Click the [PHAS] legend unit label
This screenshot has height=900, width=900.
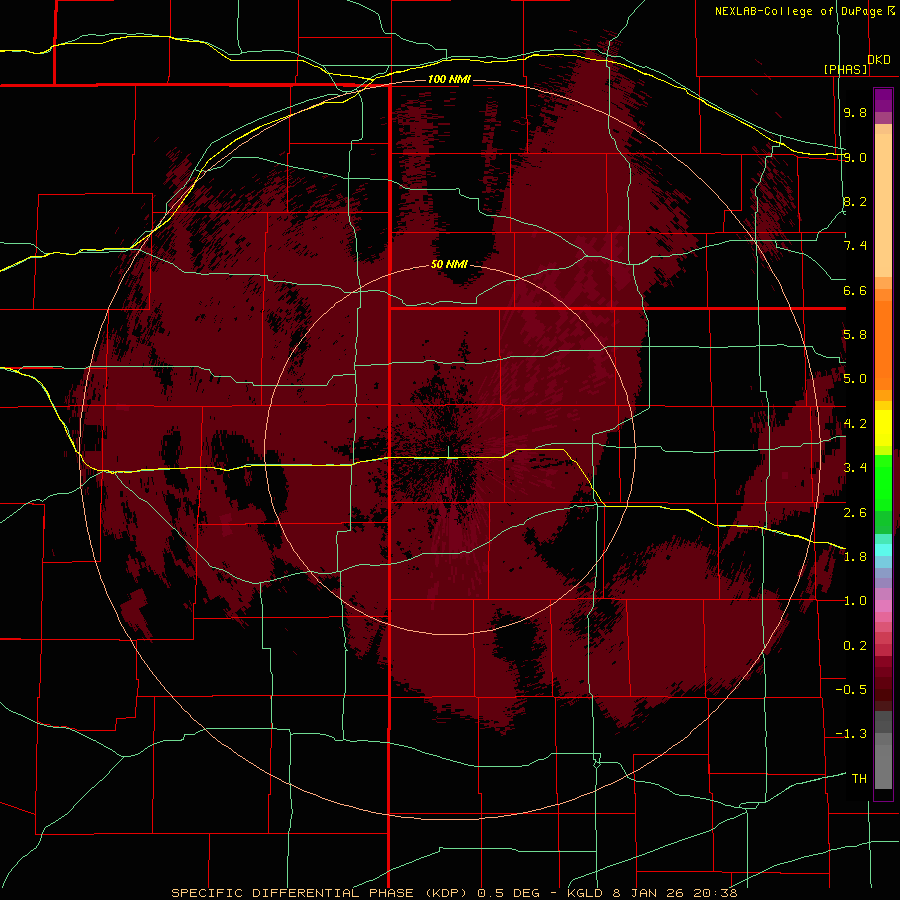(x=845, y=69)
